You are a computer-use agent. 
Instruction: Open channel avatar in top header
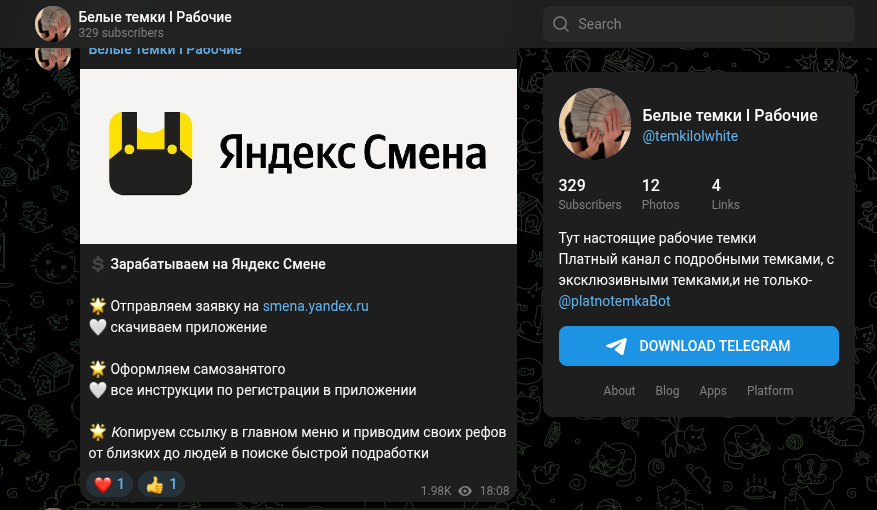(53, 24)
